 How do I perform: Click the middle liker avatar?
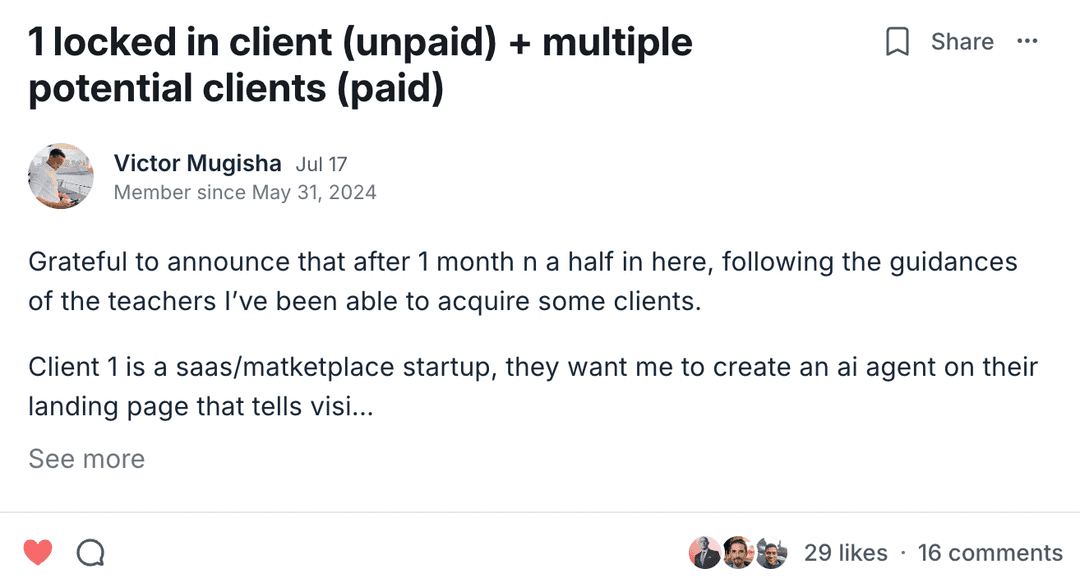738,553
